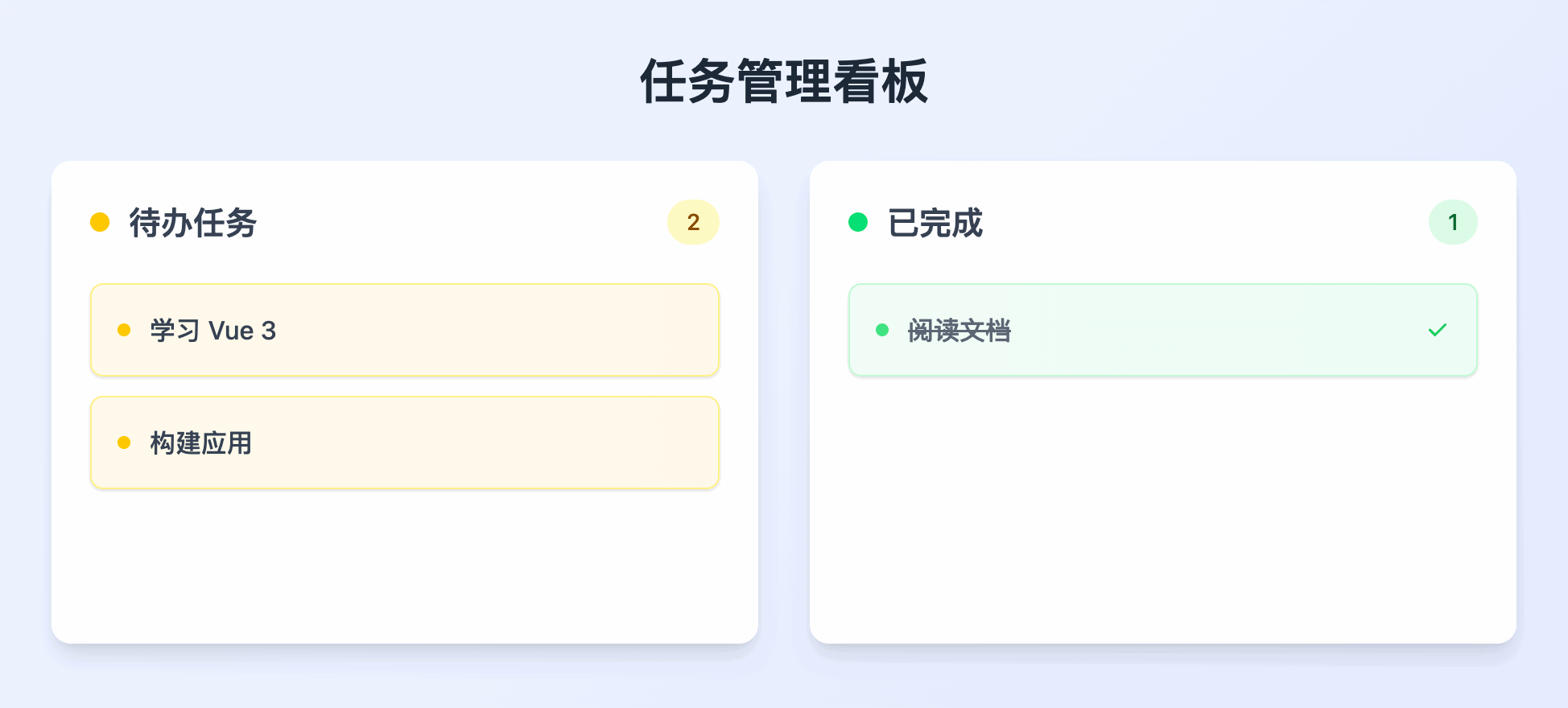Click the yellow status dot next to 待办任务

pos(100,222)
